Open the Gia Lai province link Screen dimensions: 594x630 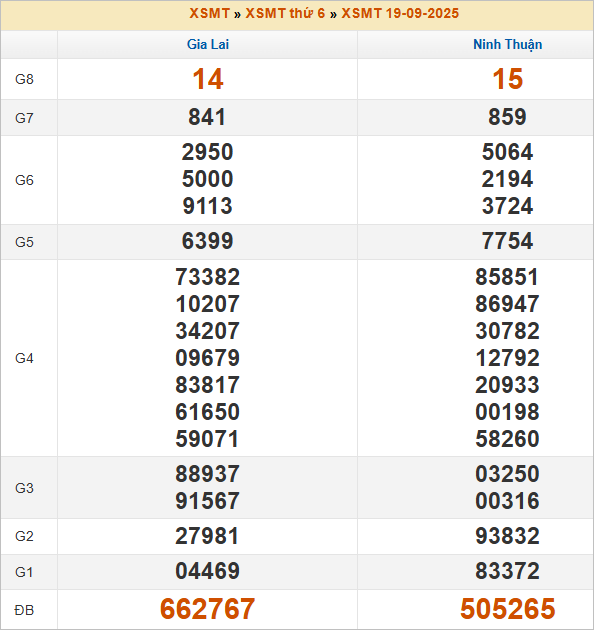pos(208,44)
